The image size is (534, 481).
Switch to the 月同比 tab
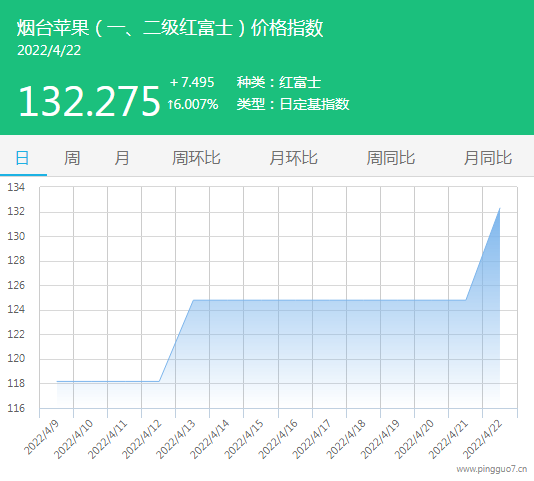[x=488, y=158]
